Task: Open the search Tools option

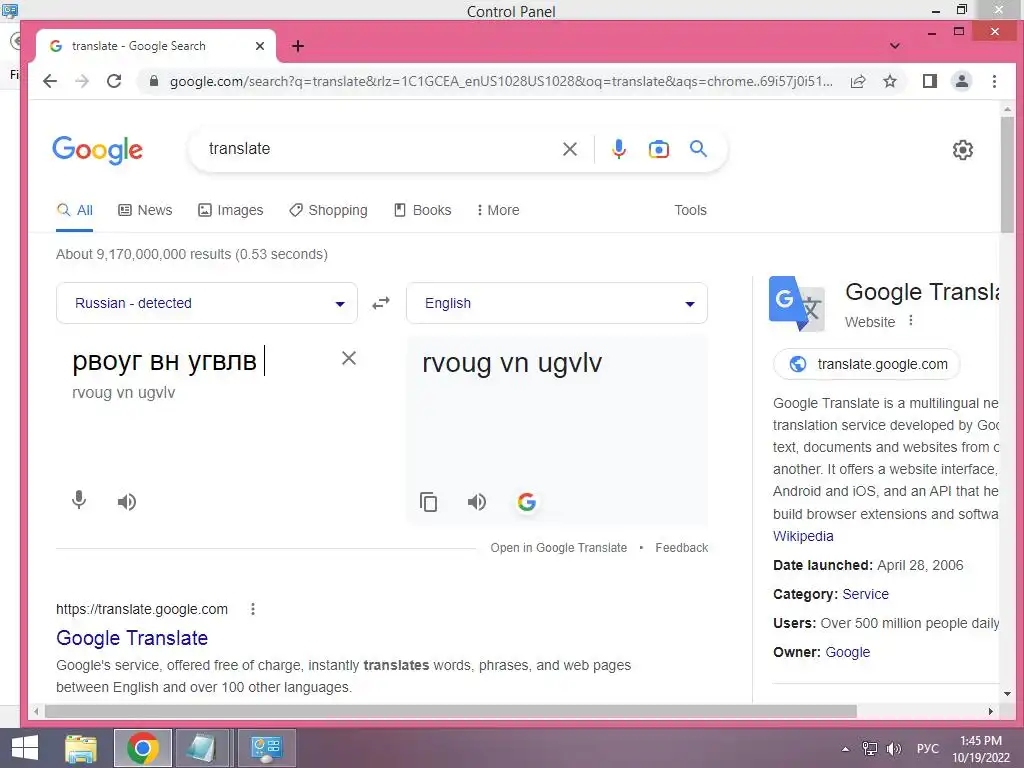Action: click(690, 210)
